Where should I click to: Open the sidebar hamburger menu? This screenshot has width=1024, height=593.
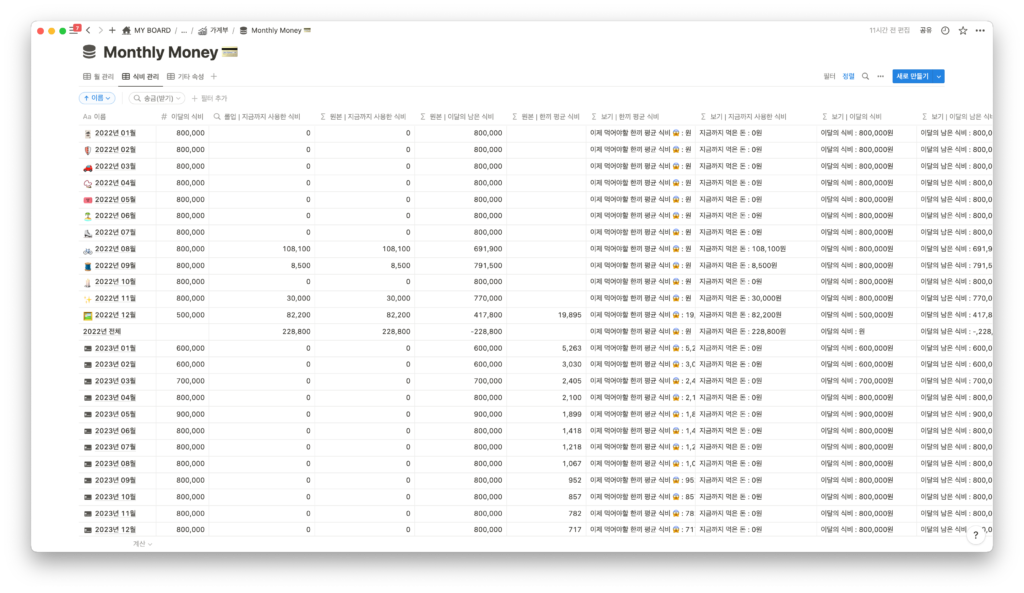(x=75, y=31)
